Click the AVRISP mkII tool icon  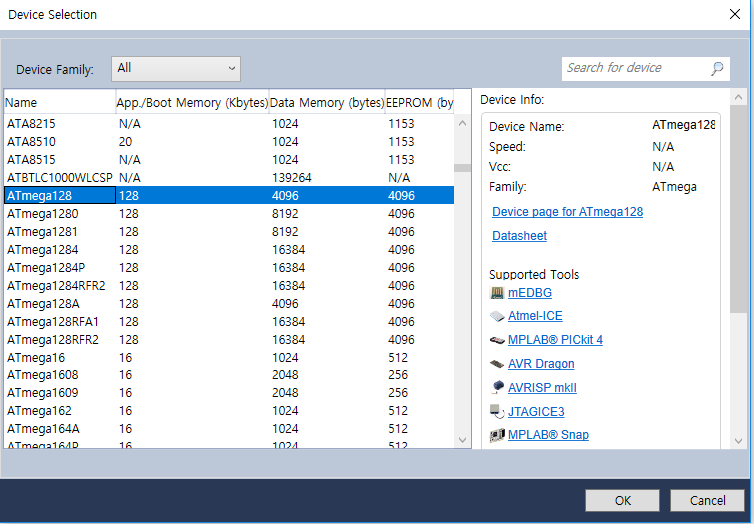point(497,387)
